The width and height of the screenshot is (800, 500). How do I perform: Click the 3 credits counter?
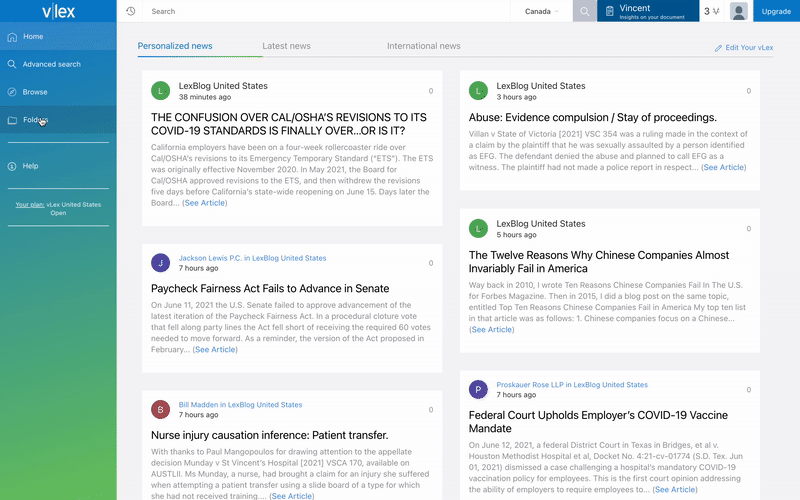coord(712,11)
